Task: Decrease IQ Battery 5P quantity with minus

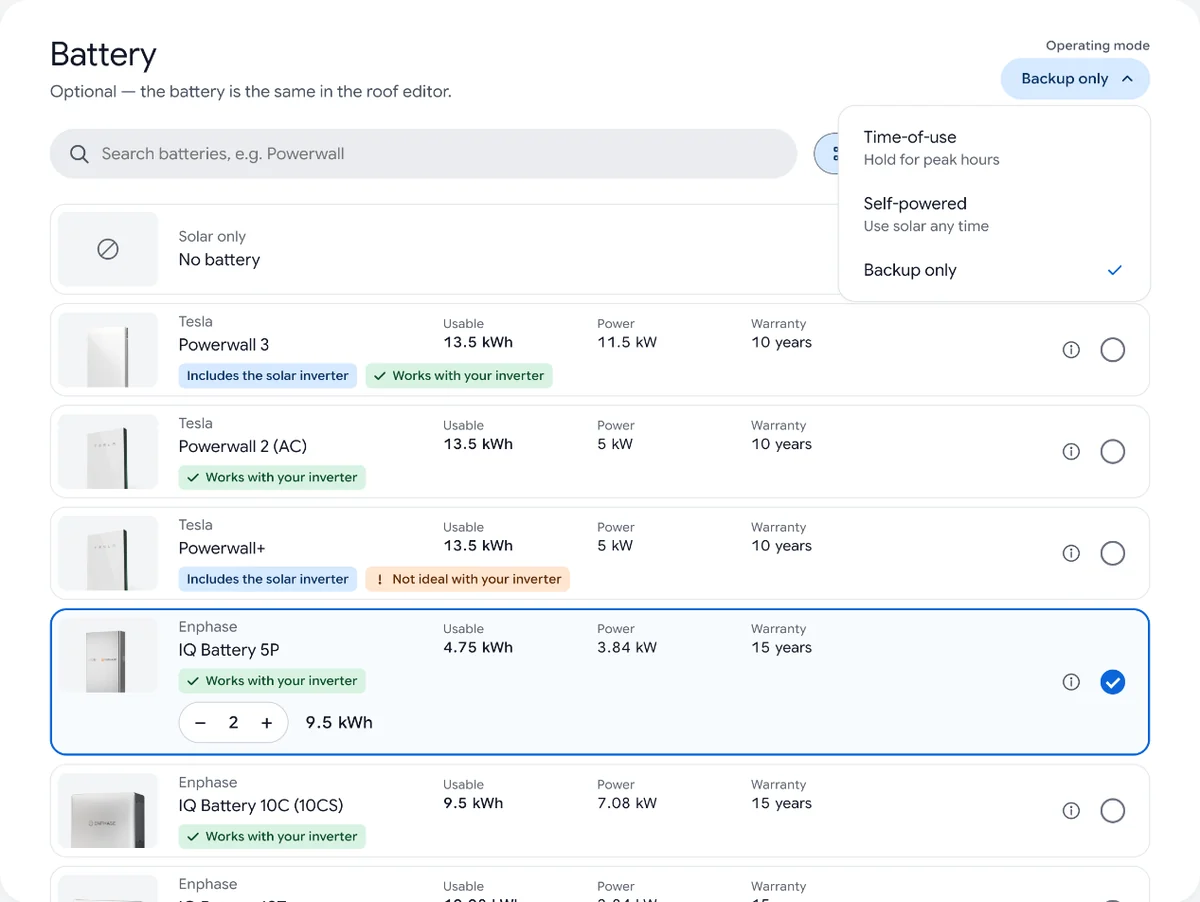Action: tap(201, 723)
